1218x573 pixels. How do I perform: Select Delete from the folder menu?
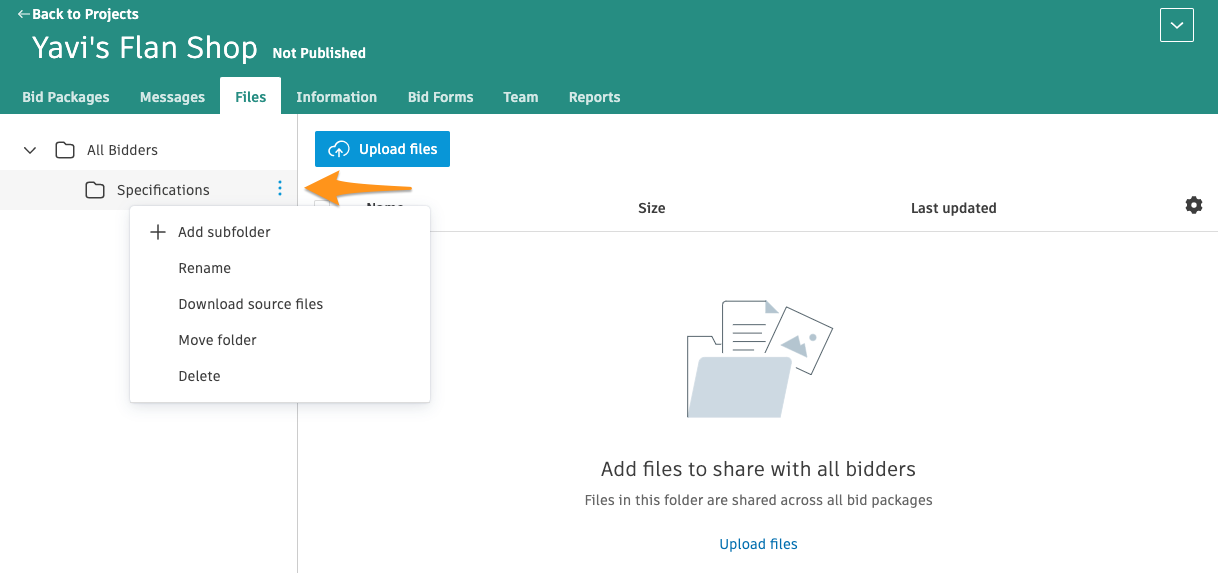[199, 376]
